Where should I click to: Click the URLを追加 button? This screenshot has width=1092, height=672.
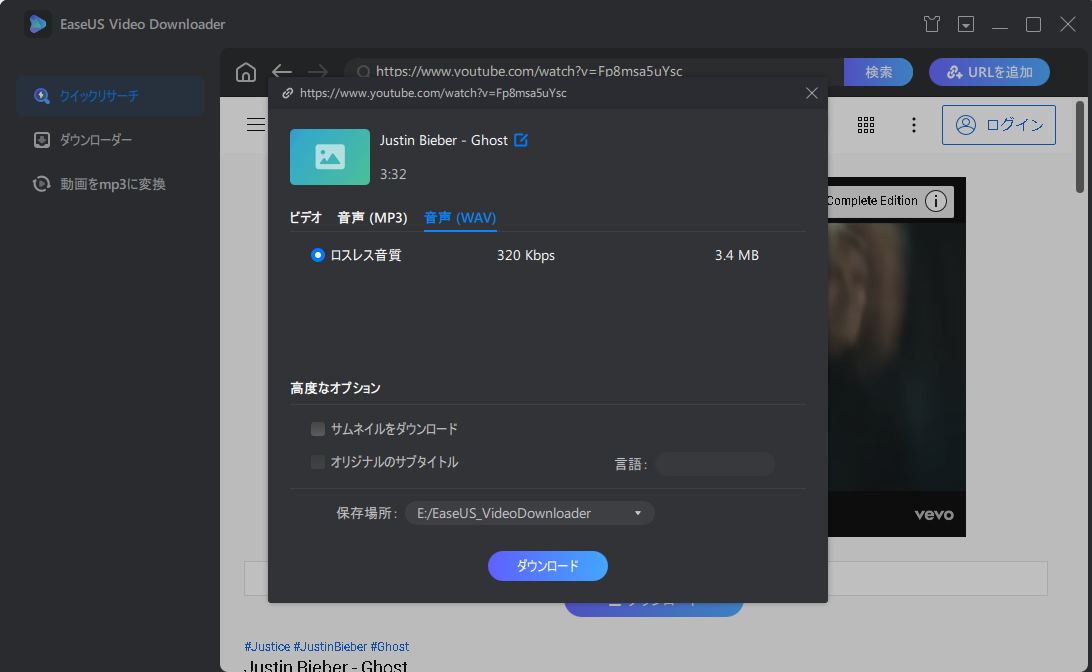pyautogui.click(x=989, y=71)
